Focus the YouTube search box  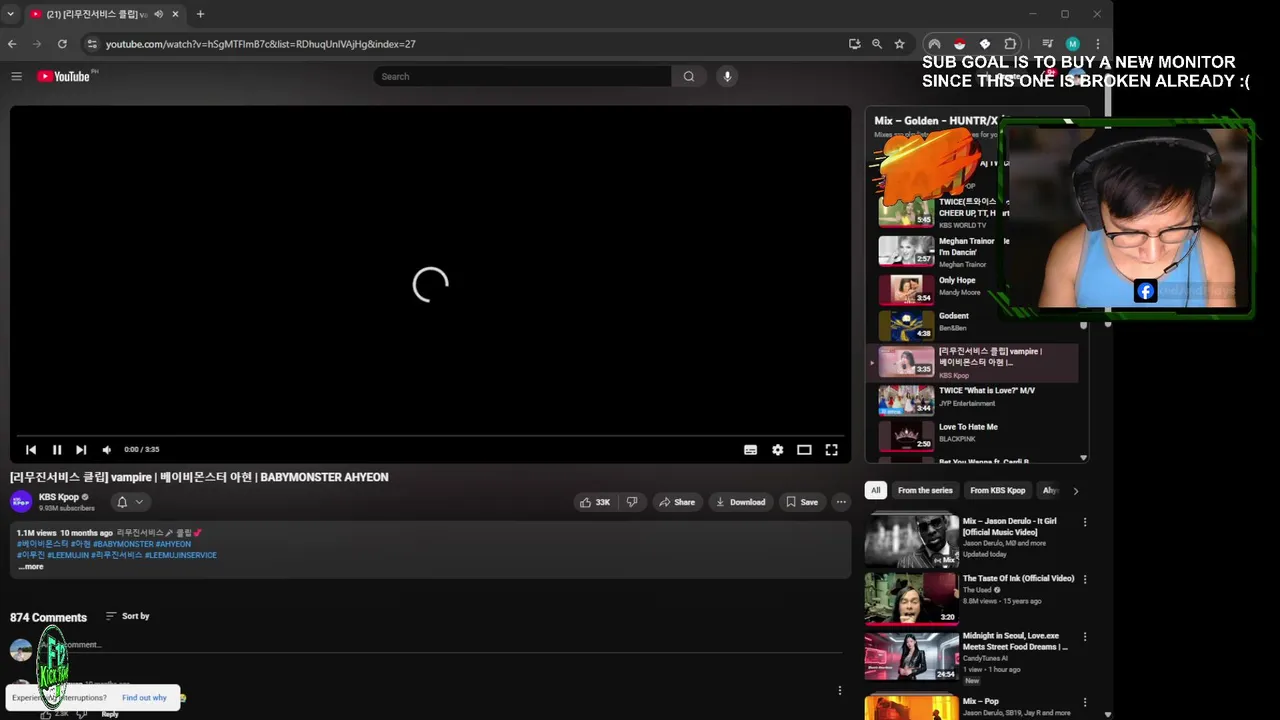[522, 76]
